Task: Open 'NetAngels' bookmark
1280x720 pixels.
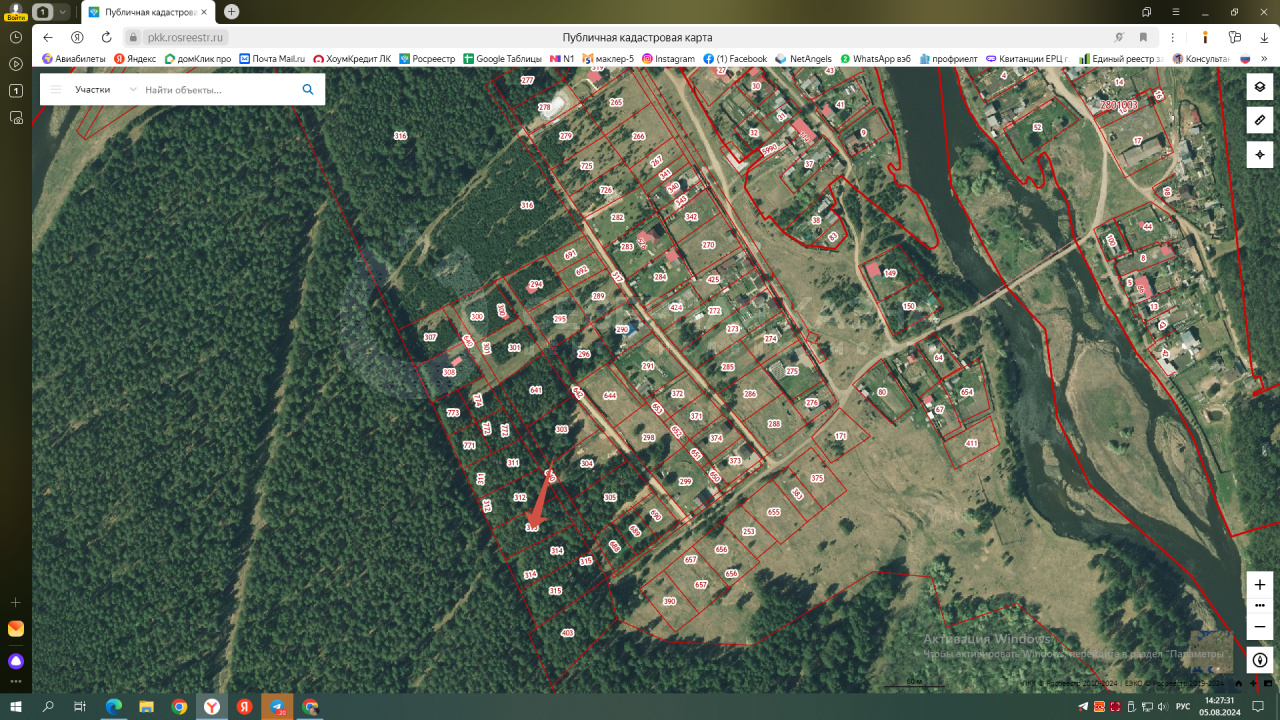Action: tap(803, 59)
